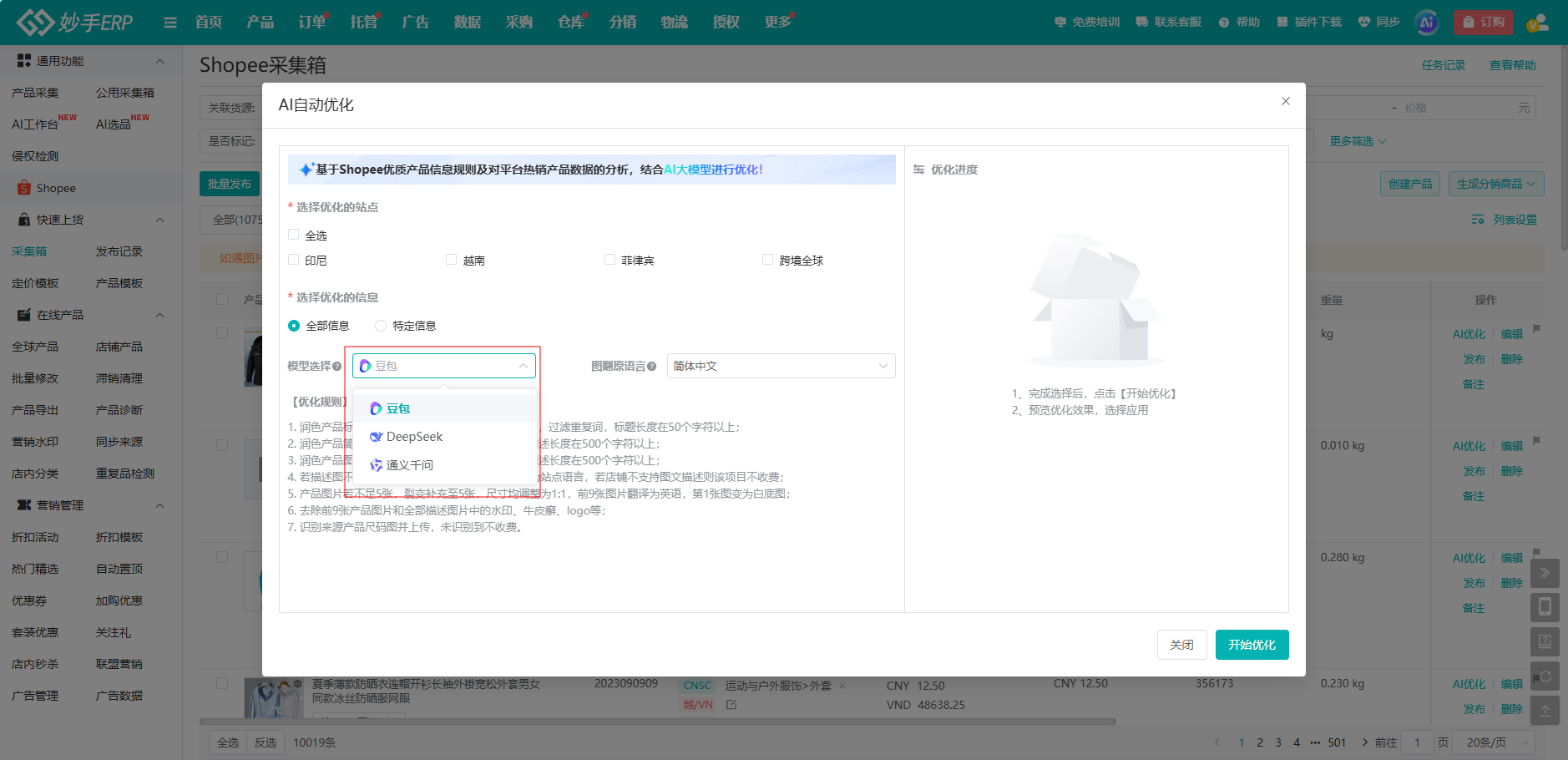Image resolution: width=1568 pixels, height=760 pixels.
Task: Choose 通义千问 from the model list
Action: [445, 465]
